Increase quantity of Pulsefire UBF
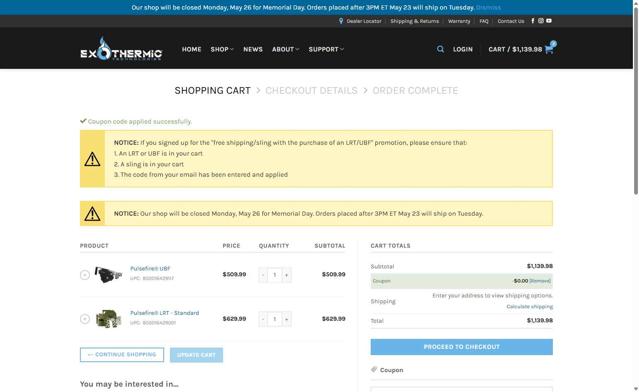This screenshot has width=639, height=392. (286, 275)
